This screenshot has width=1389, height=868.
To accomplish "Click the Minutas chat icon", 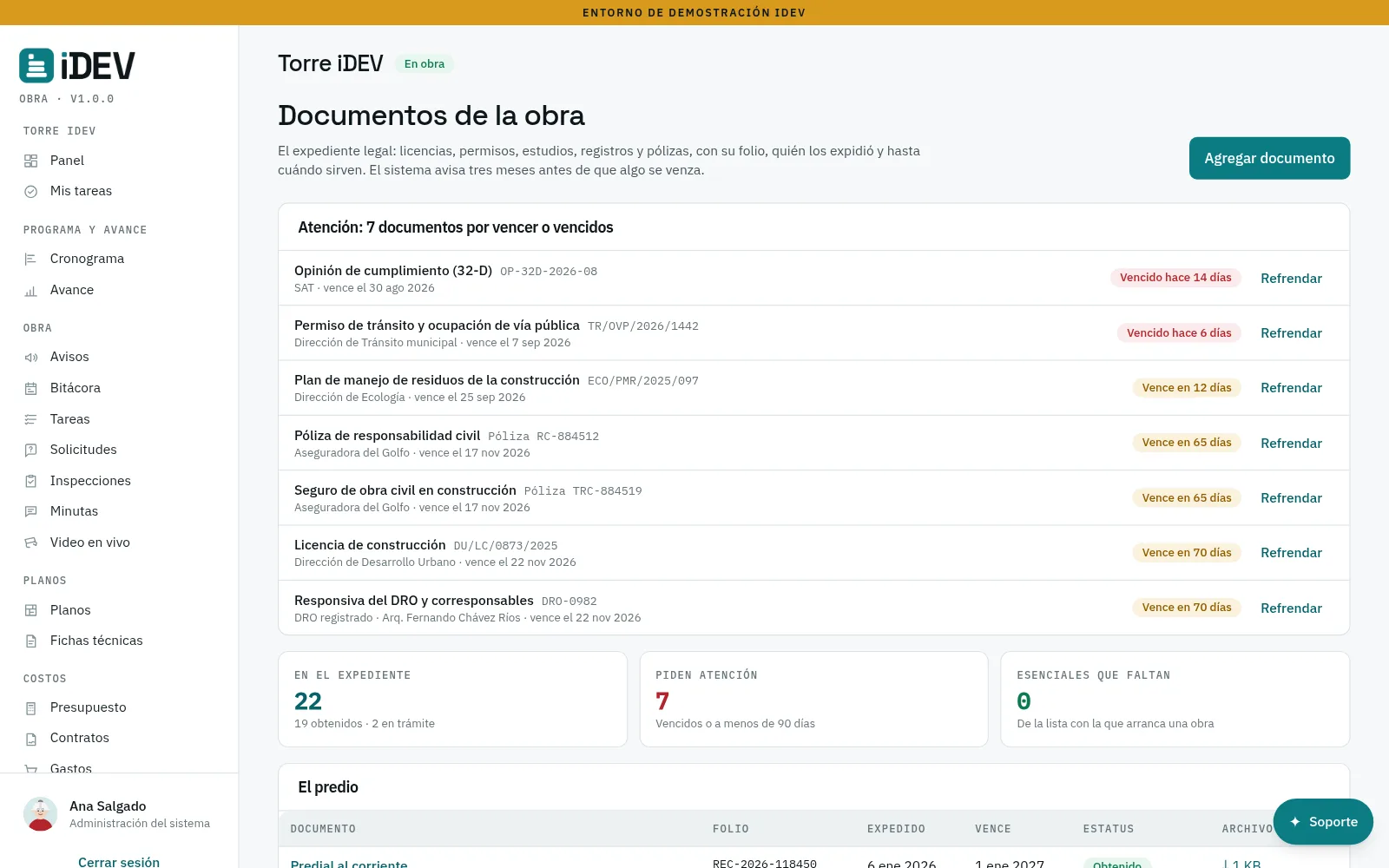I will click(x=31, y=511).
